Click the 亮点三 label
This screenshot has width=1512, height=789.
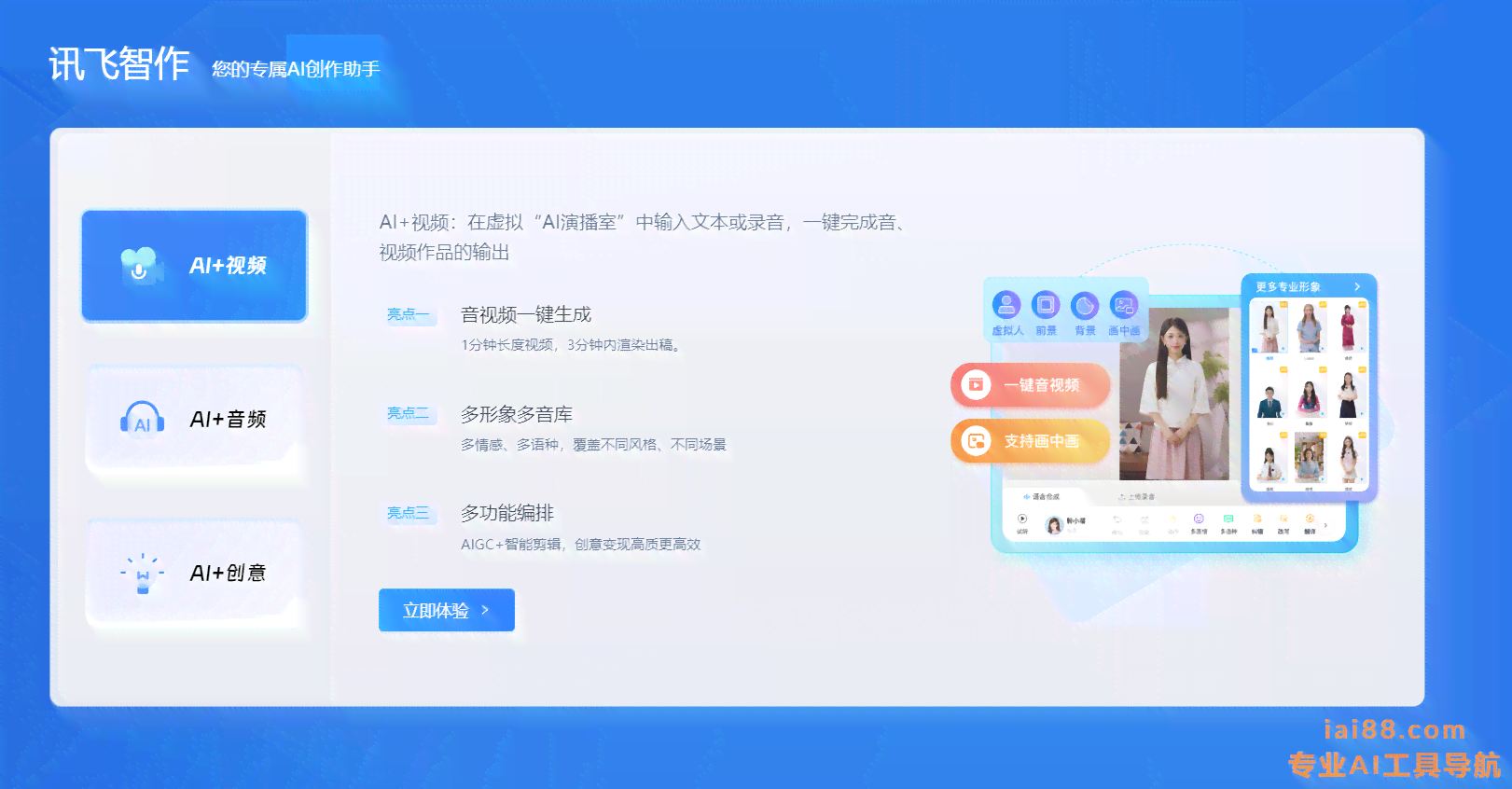[409, 513]
